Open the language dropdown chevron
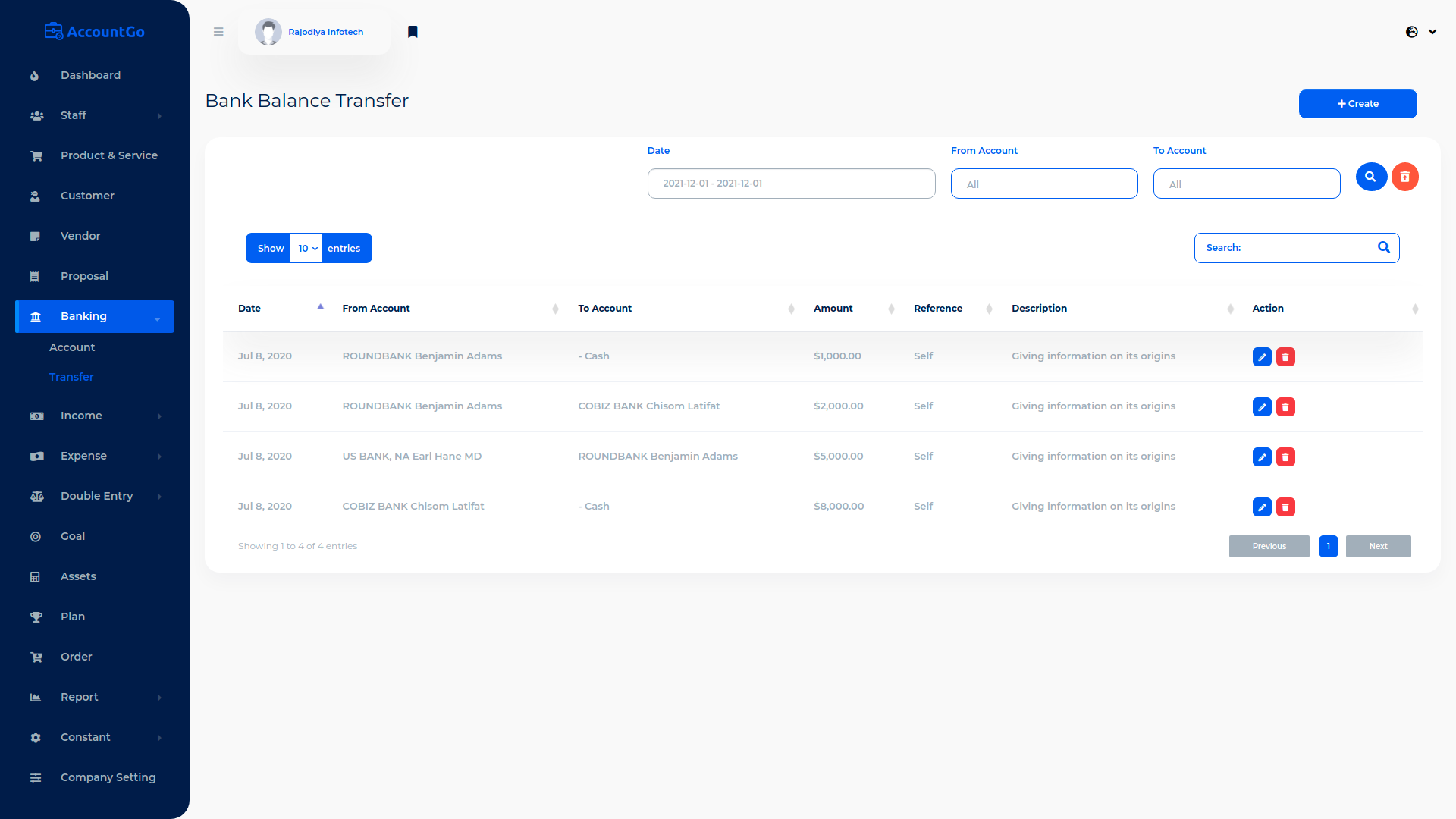The image size is (1456, 819). point(1432,32)
